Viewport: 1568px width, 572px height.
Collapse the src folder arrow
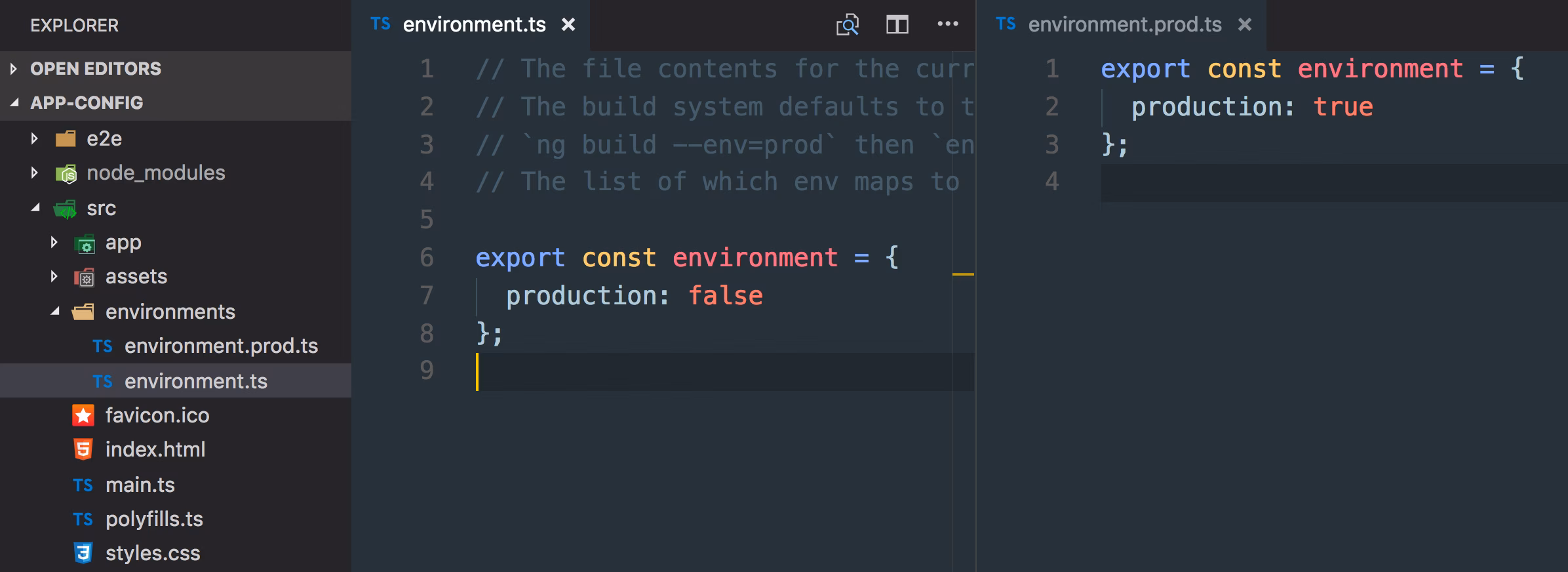[35, 208]
